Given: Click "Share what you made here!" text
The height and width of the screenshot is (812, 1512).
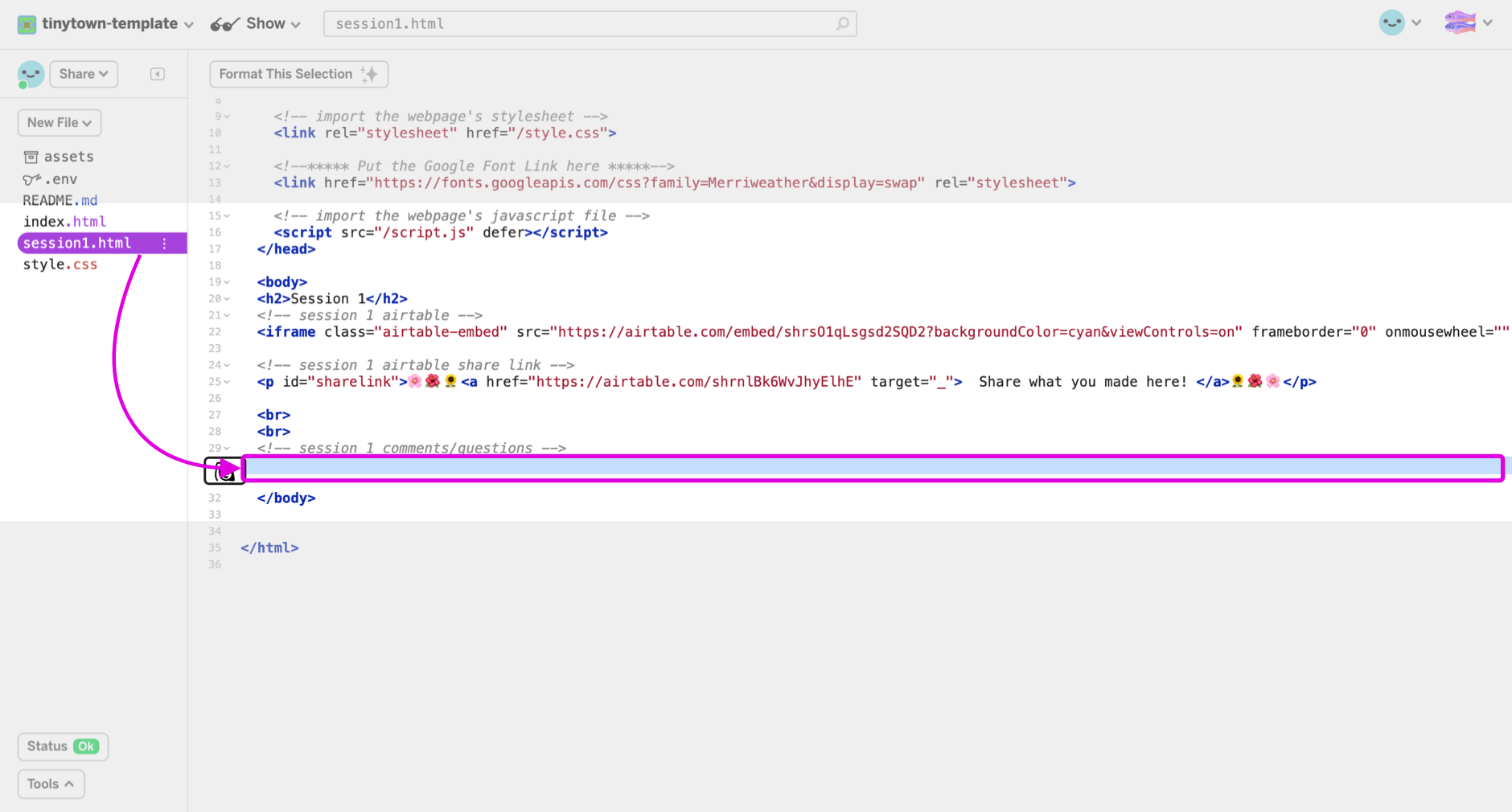Looking at the screenshot, I should [x=1083, y=382].
